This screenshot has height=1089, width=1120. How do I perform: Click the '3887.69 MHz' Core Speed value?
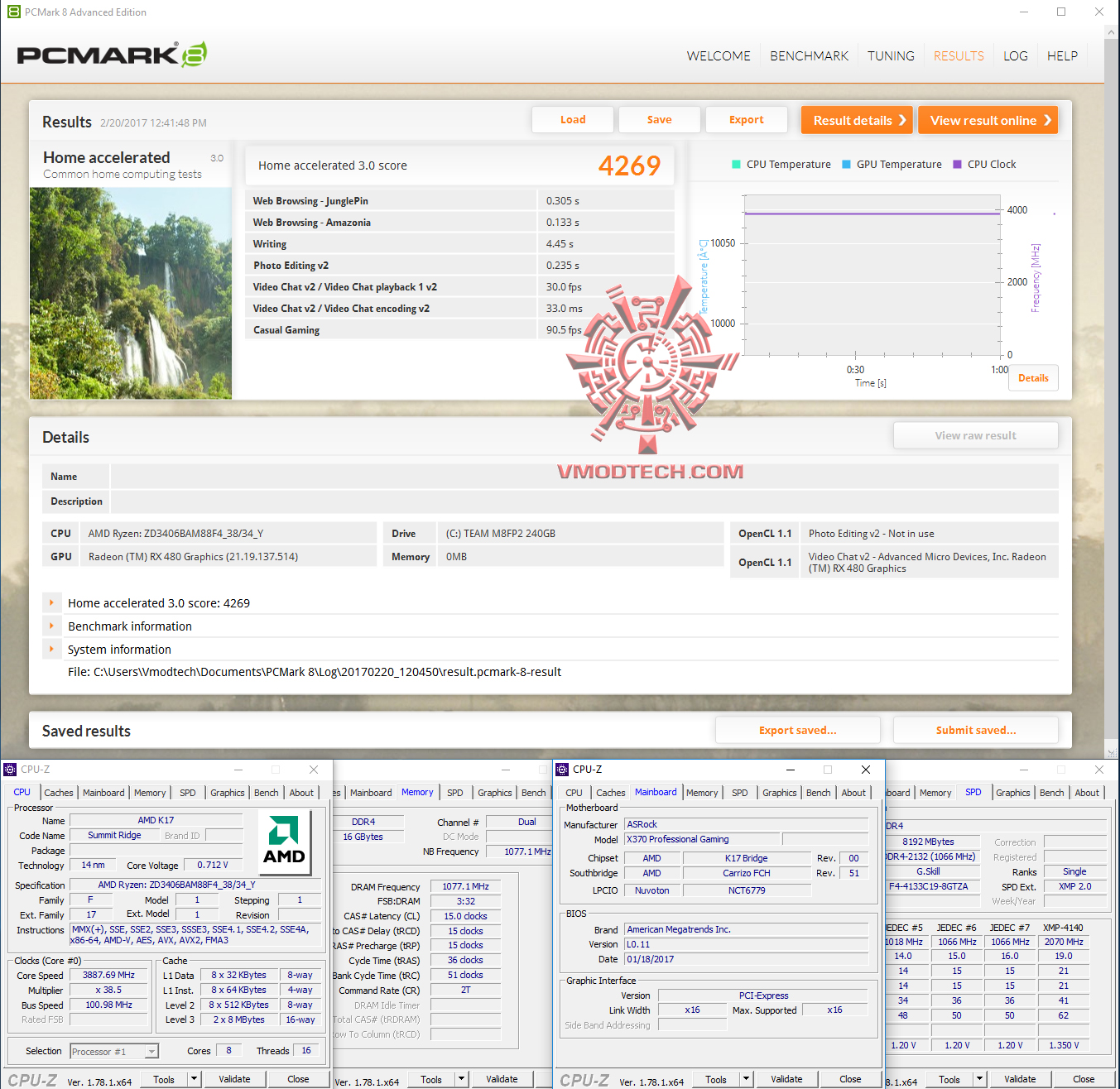click(108, 976)
